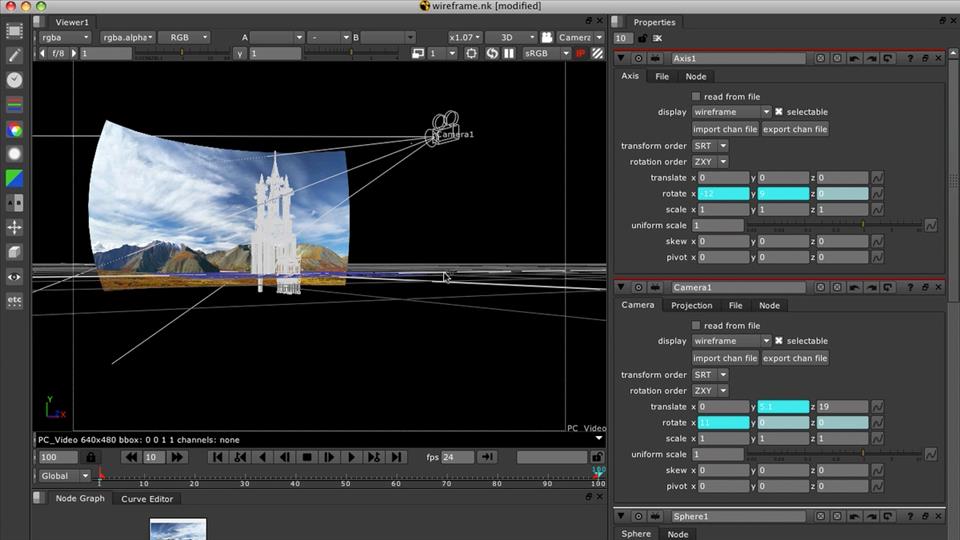Play the sequence backward
960x540 pixels.
[263, 457]
